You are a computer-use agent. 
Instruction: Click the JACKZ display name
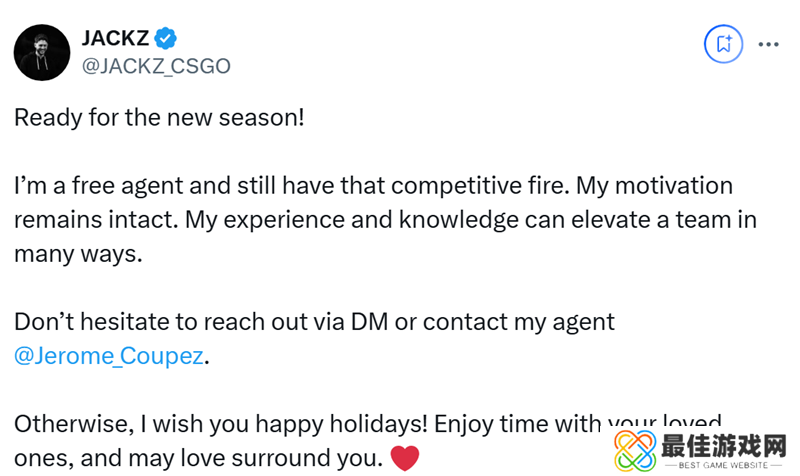tap(114, 39)
